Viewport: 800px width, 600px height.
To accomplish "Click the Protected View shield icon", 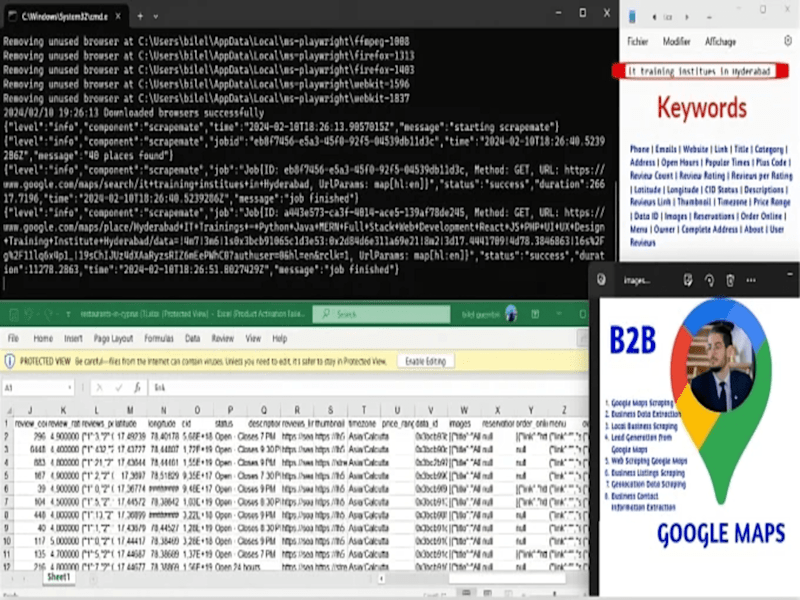I will coord(10,361).
